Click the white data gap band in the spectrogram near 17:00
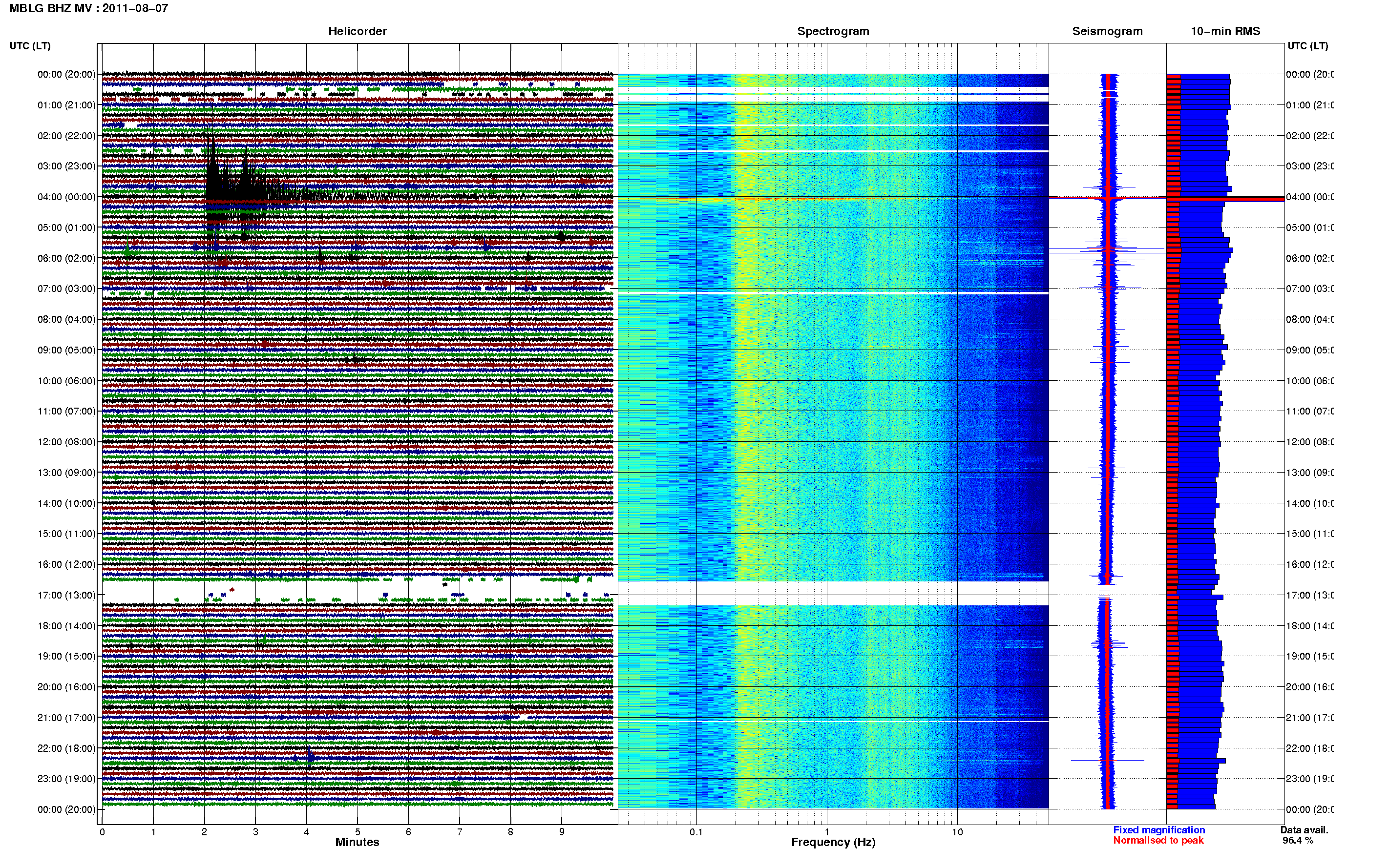 pos(833,593)
